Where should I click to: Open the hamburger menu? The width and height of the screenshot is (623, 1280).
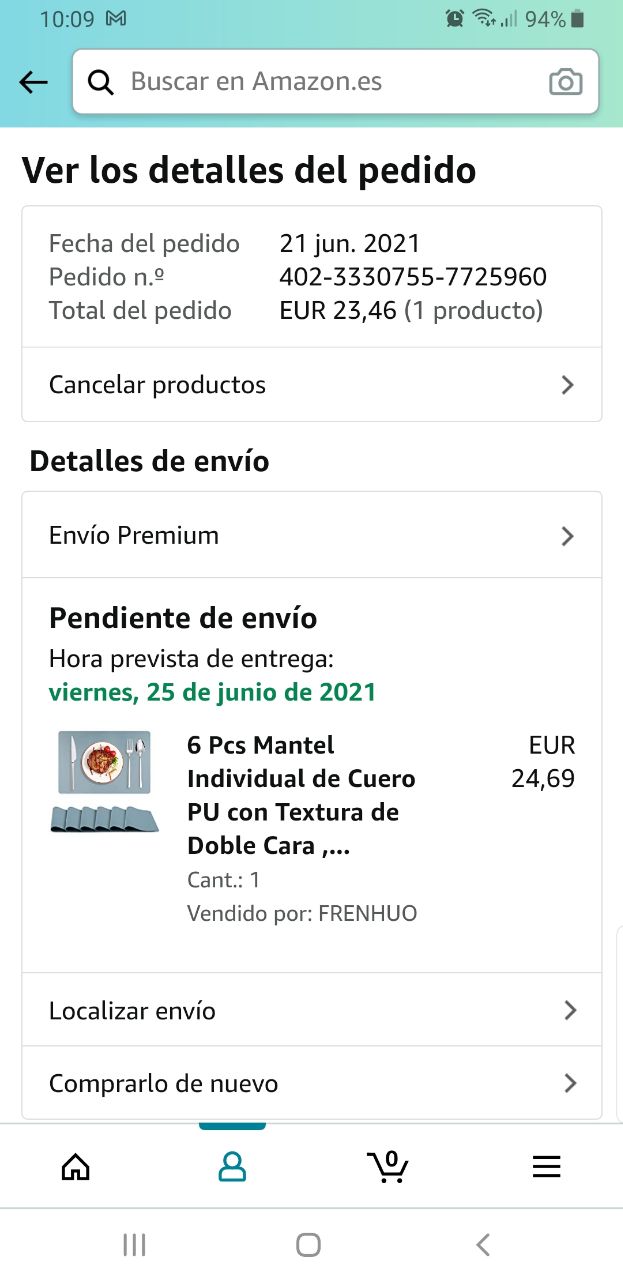point(546,1166)
